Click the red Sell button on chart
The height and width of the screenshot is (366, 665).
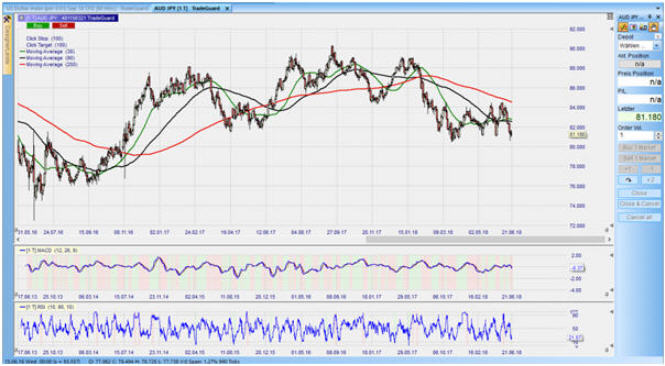(x=63, y=26)
